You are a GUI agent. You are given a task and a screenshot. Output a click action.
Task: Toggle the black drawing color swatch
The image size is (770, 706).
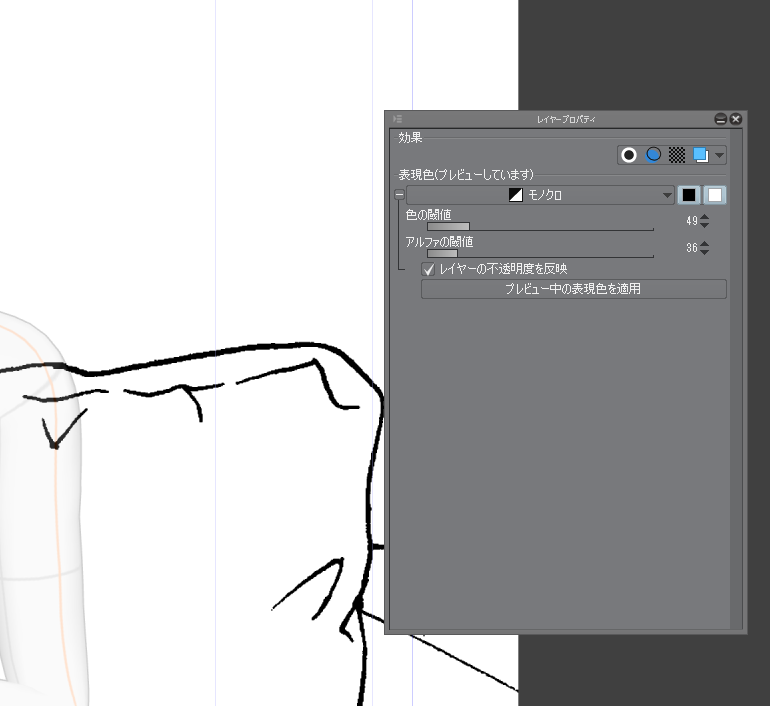point(689,195)
